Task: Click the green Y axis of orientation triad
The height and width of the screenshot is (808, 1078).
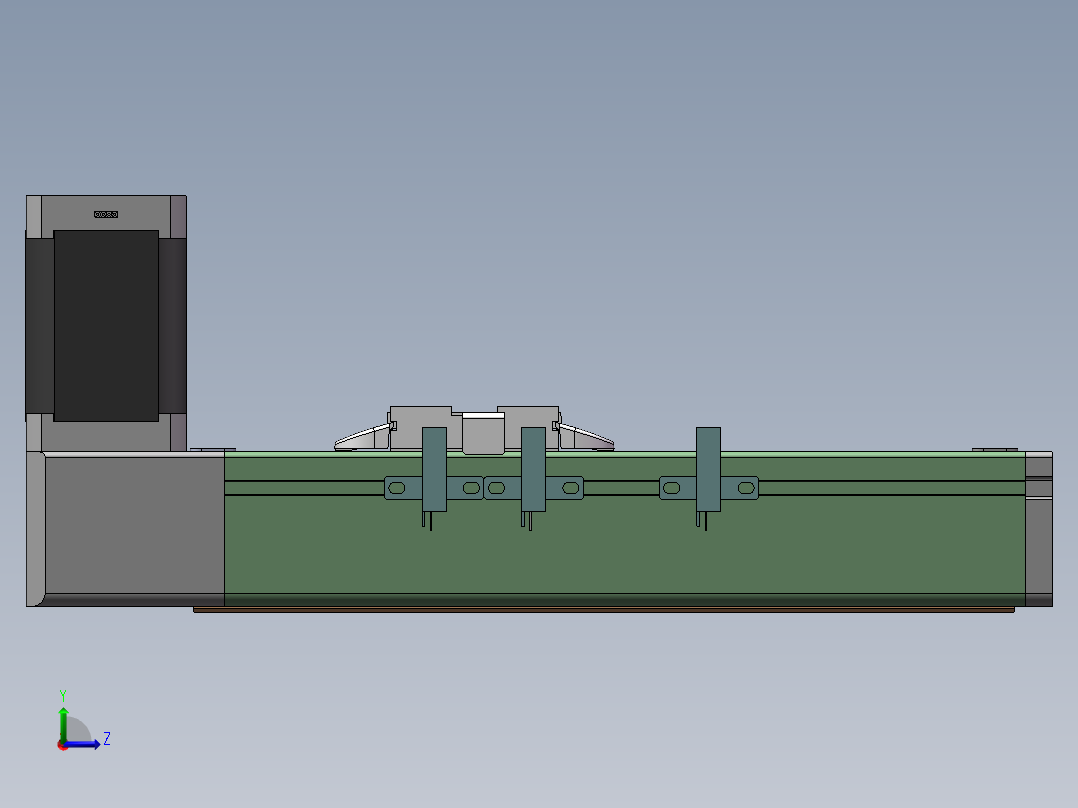Action: tap(63, 723)
